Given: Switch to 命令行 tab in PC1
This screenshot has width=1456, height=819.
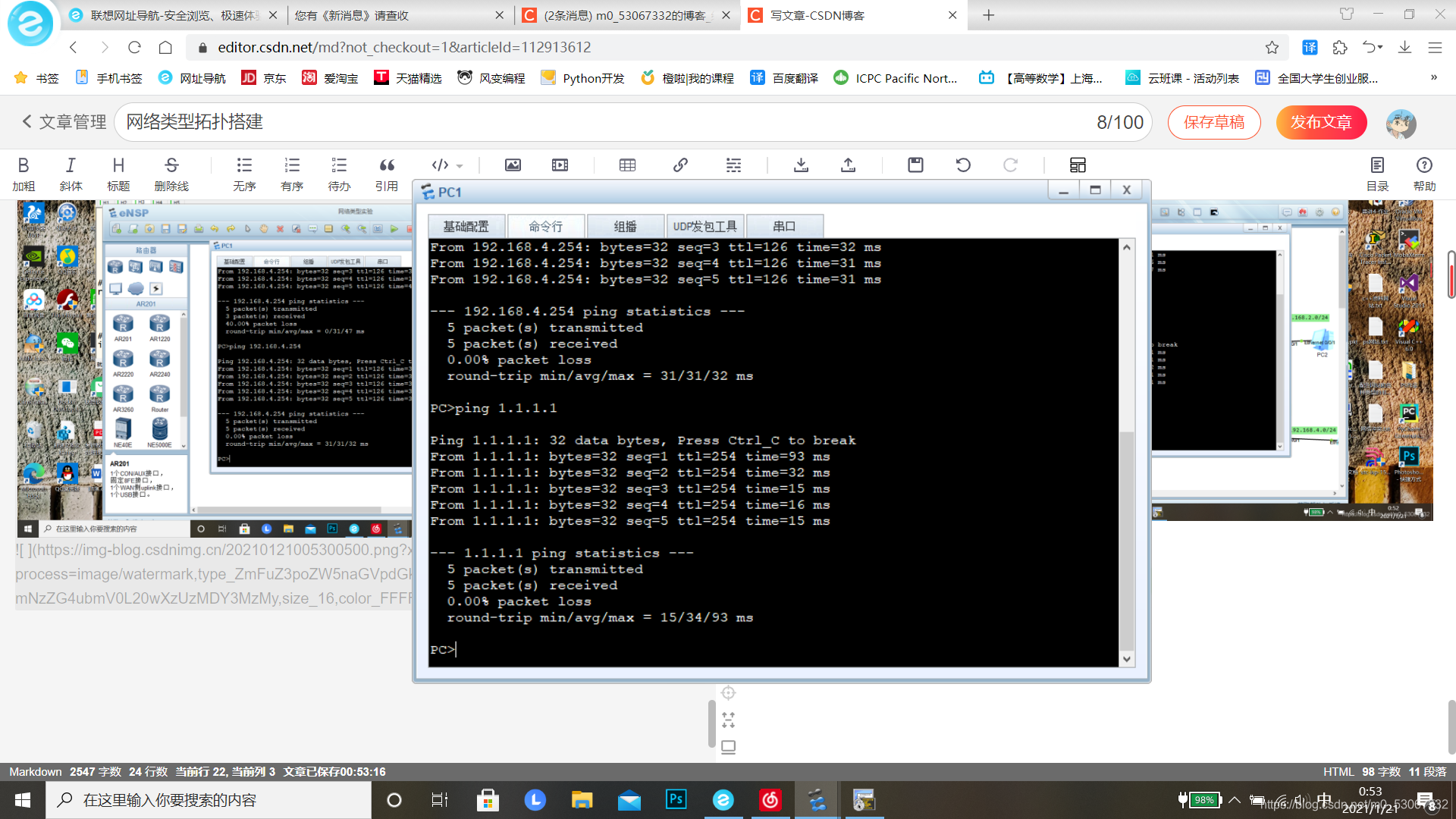Looking at the screenshot, I should tap(546, 226).
